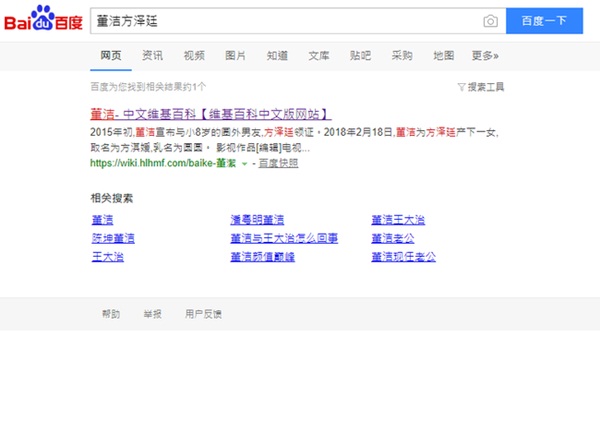The width and height of the screenshot is (600, 433).
Task: Open the 地图 tab
Action: tap(443, 56)
